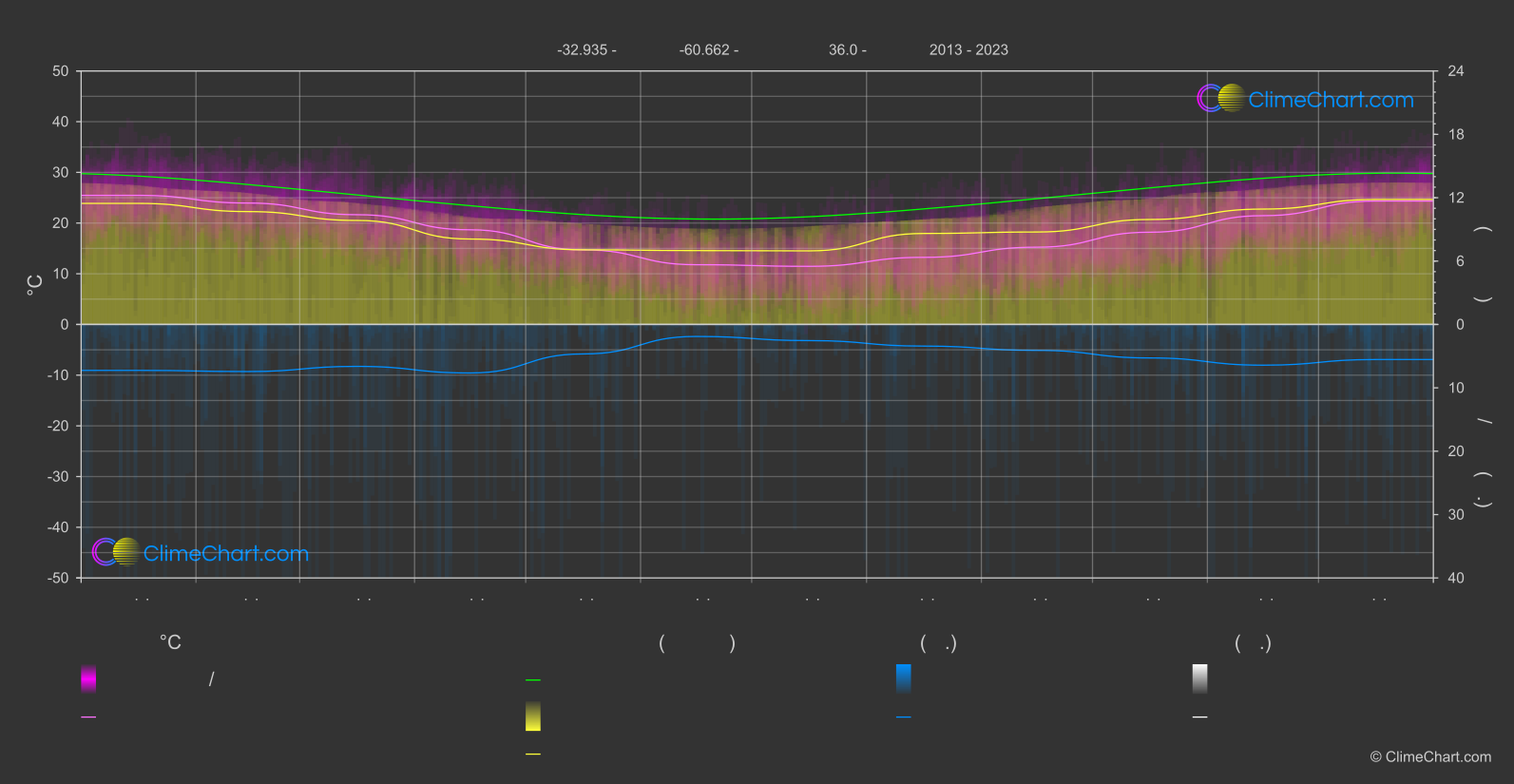This screenshot has height=784, width=1514.
Task: Click the 6 tick on the right axis
Action: point(1460,261)
